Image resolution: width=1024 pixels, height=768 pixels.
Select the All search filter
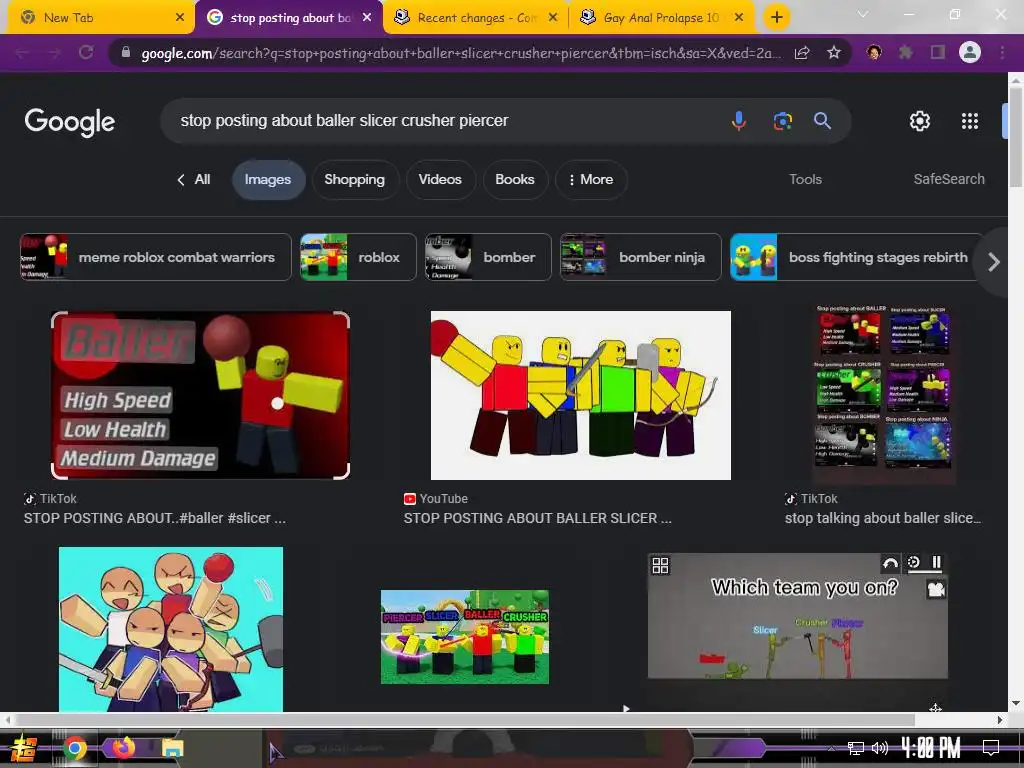193,180
